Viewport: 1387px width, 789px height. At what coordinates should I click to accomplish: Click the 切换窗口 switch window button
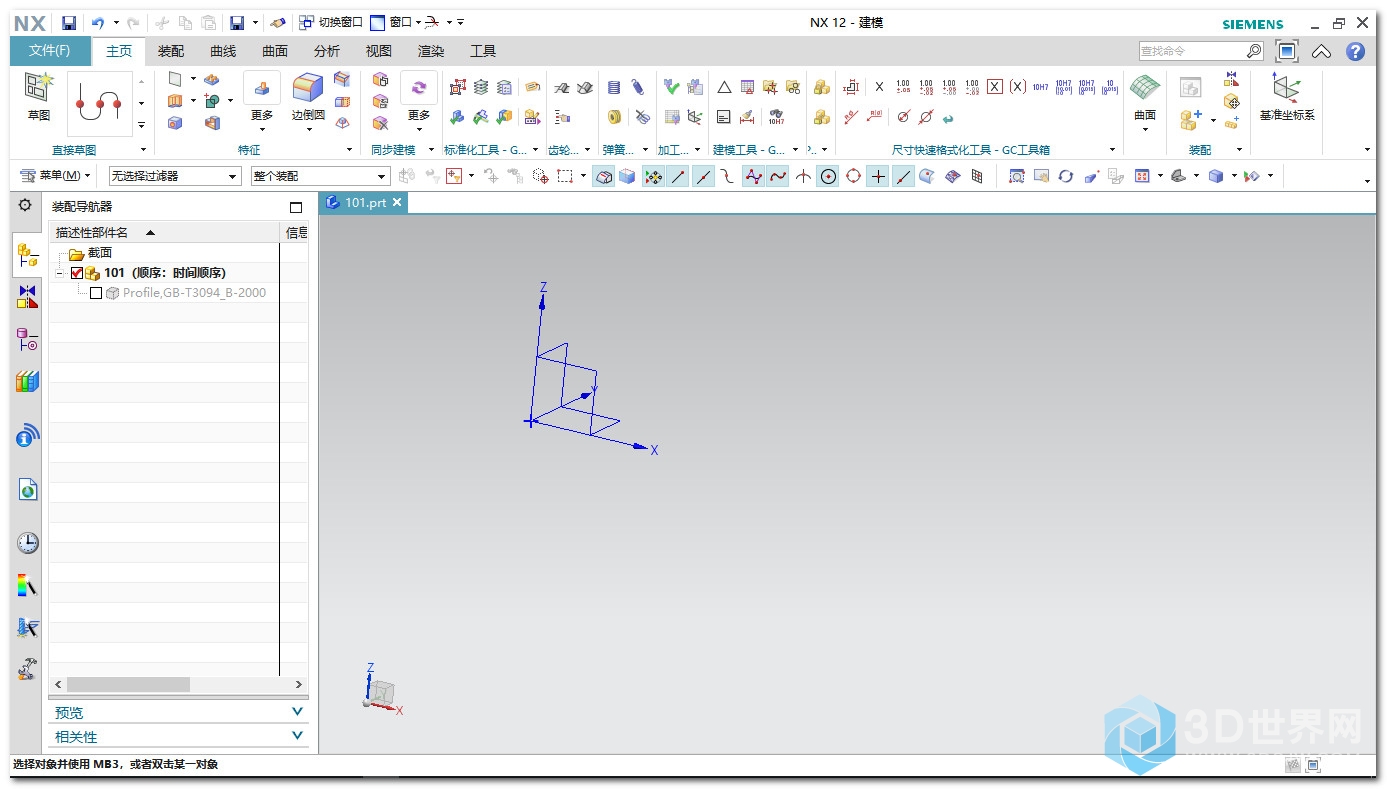pyautogui.click(x=332, y=22)
